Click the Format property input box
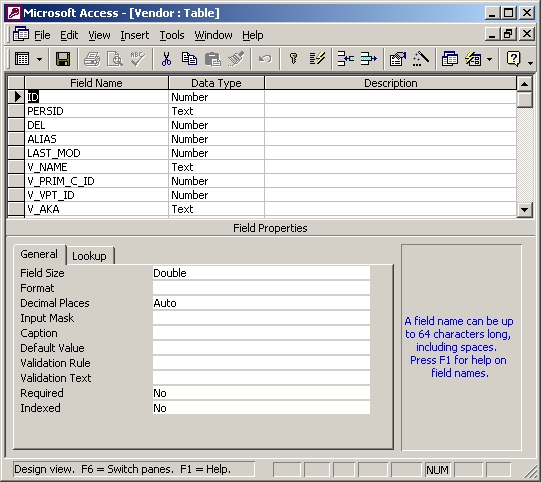The height and width of the screenshot is (482, 541). (x=261, y=288)
